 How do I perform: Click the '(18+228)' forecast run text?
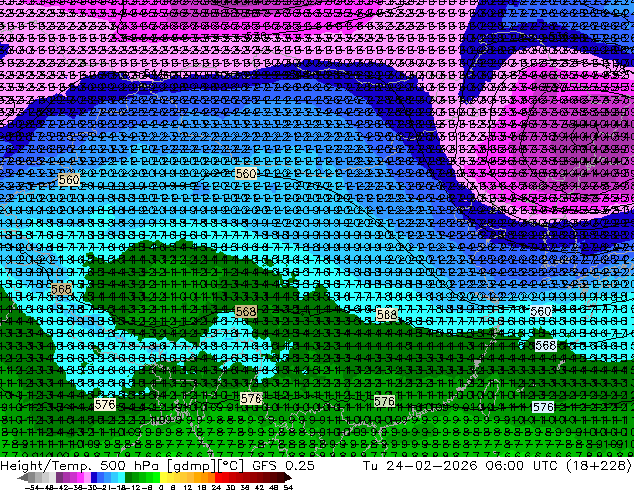pos(598,466)
